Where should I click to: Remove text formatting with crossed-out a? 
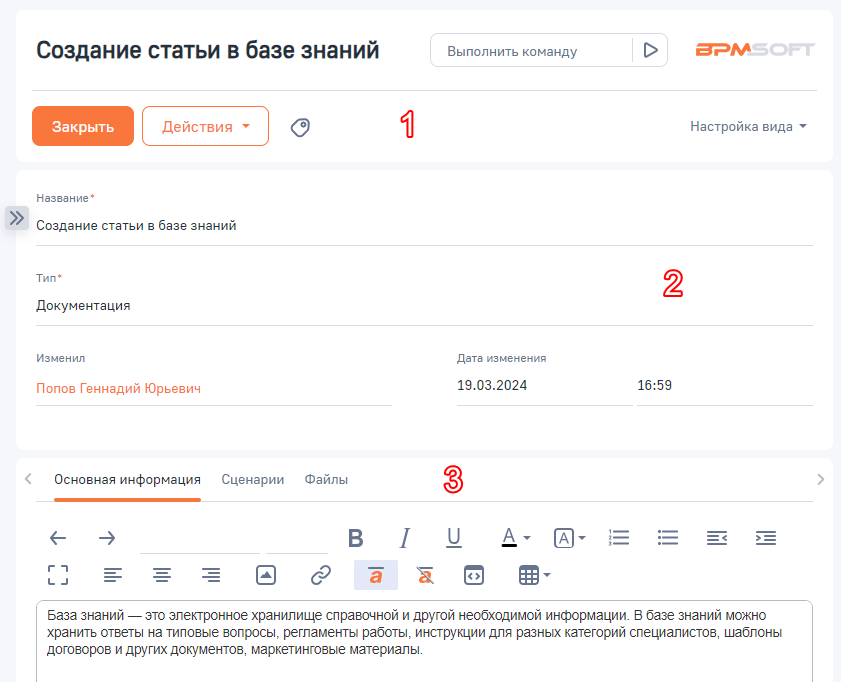tap(425, 575)
